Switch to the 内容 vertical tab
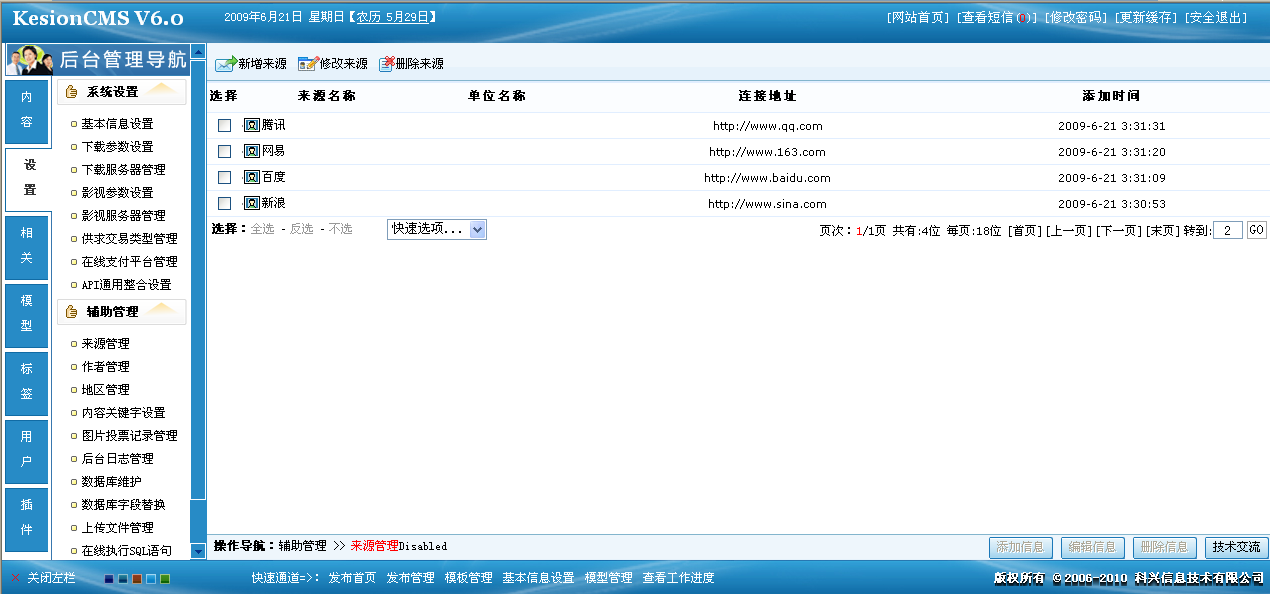Screen dimensions: 1270x594 pos(27,110)
